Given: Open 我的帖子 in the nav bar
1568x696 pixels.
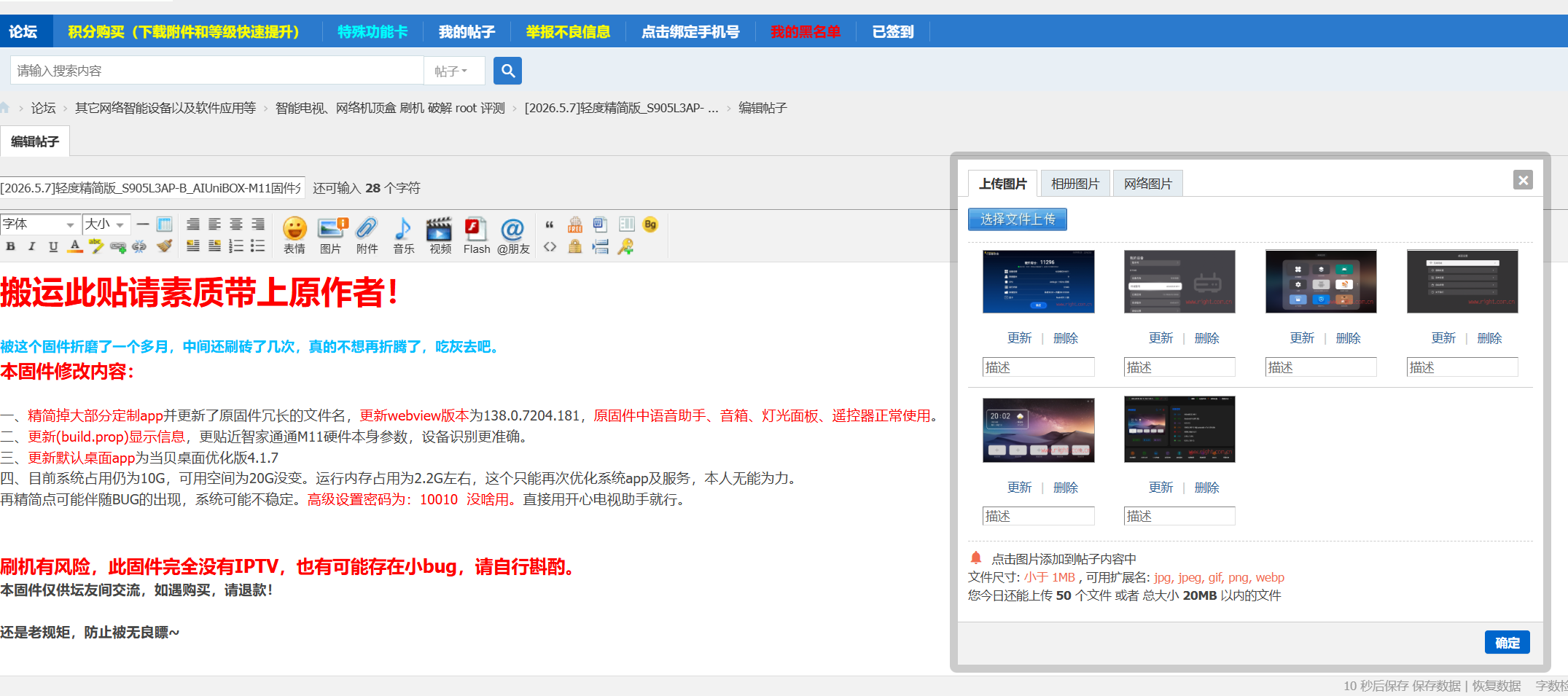Looking at the screenshot, I should (x=467, y=31).
